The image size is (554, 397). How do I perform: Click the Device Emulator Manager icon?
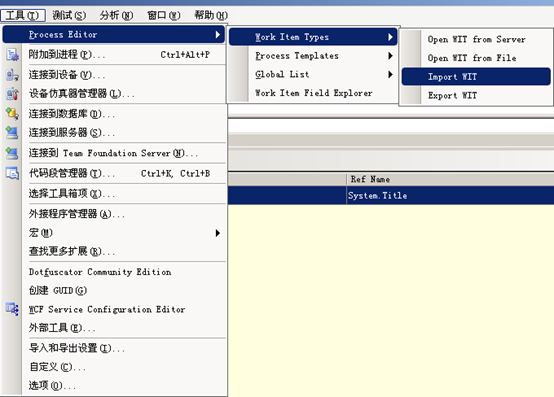pos(12,94)
